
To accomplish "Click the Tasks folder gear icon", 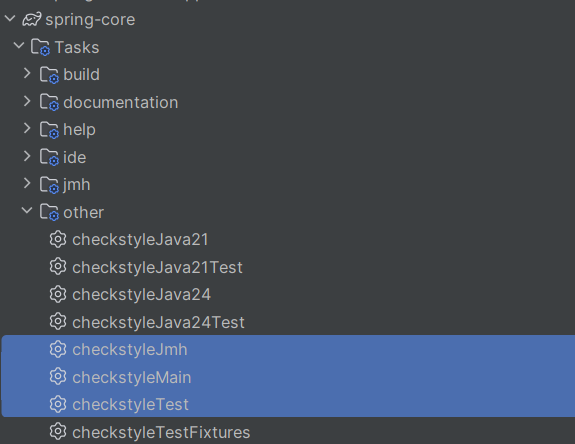I will [40, 47].
